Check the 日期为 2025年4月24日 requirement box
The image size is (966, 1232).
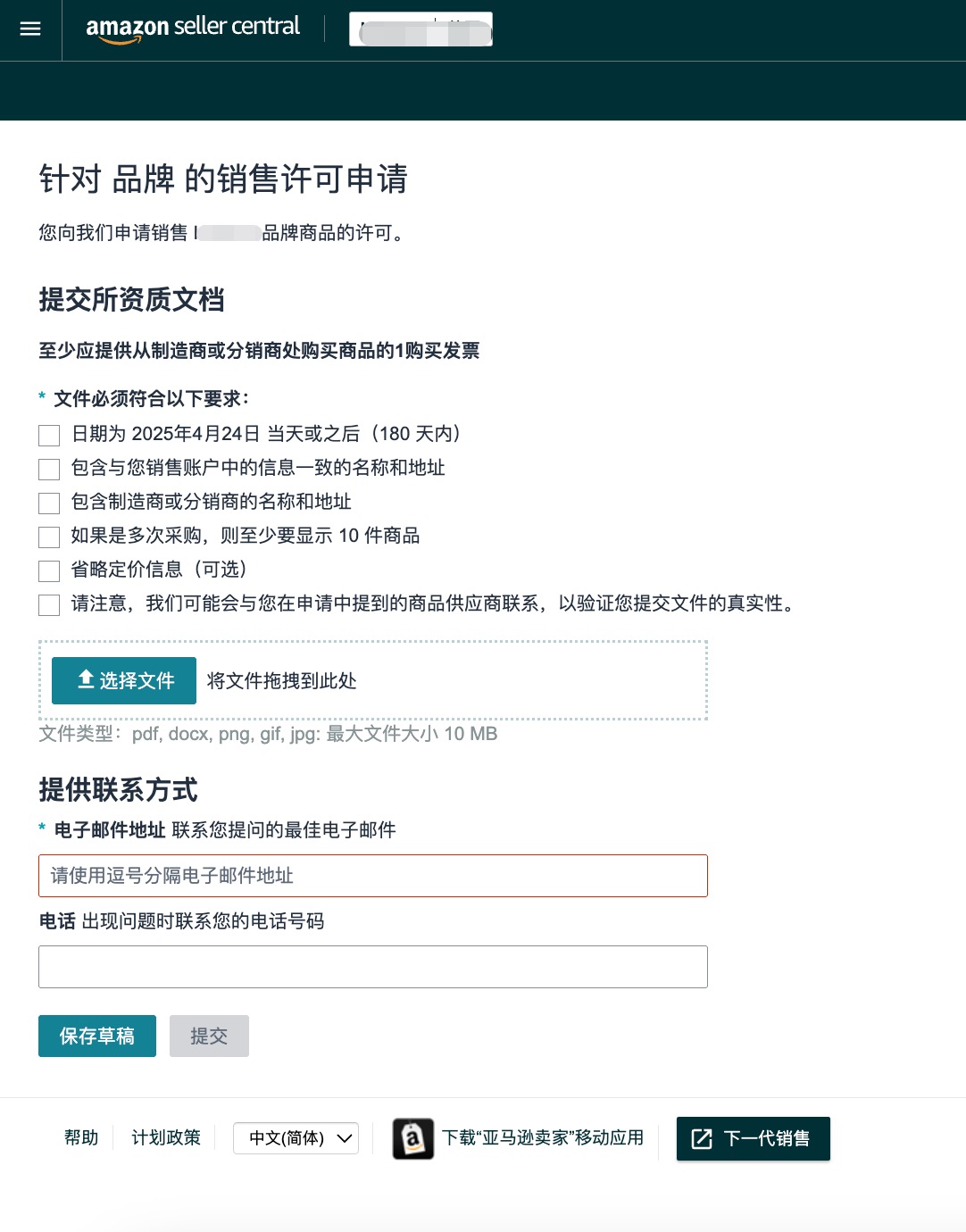[49, 436]
